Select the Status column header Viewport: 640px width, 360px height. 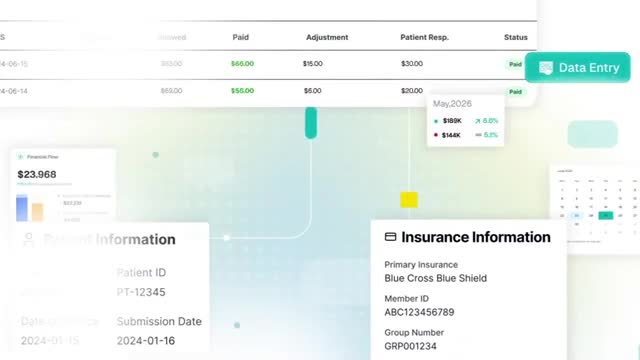coord(516,37)
